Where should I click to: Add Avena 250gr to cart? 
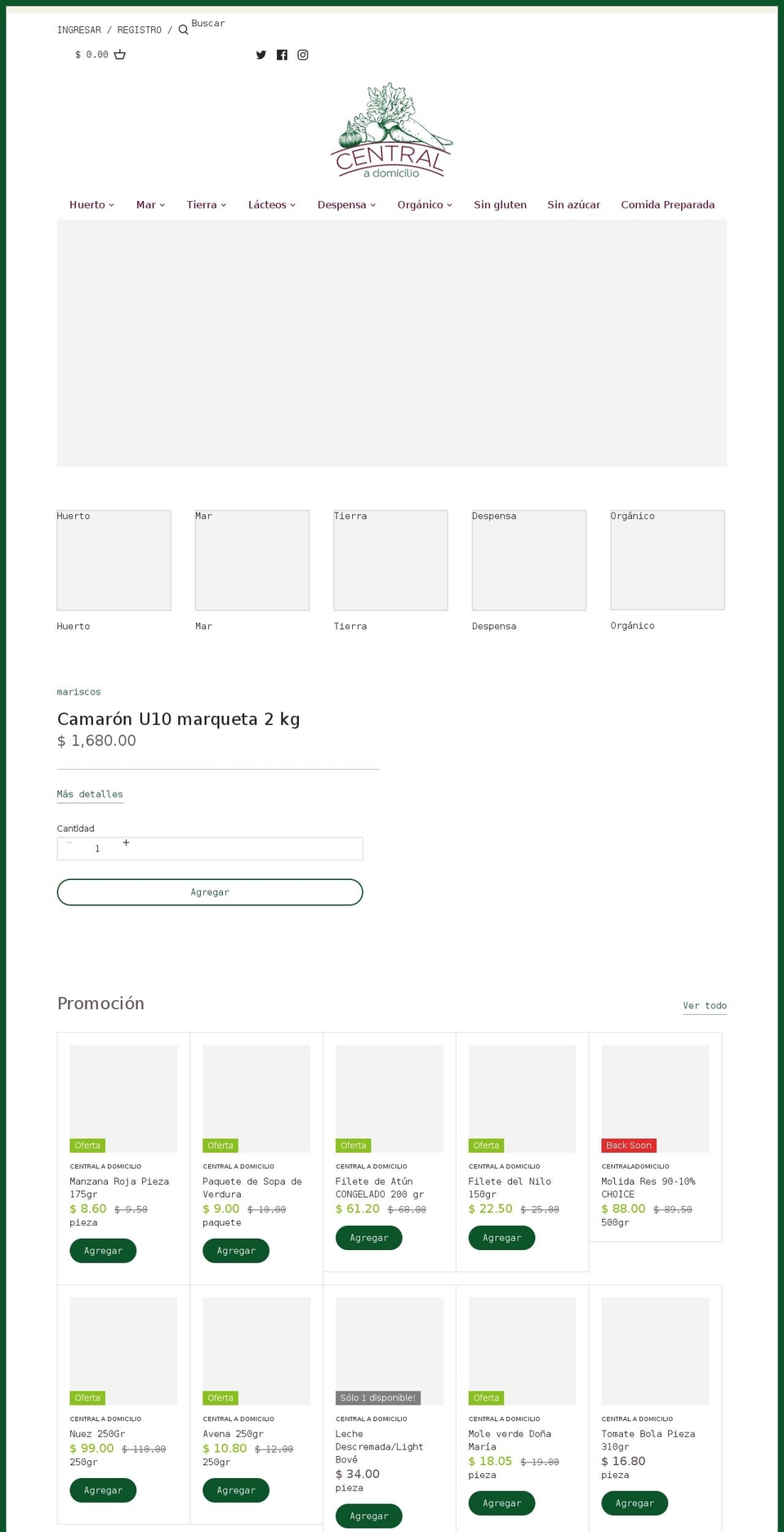[x=236, y=1490]
